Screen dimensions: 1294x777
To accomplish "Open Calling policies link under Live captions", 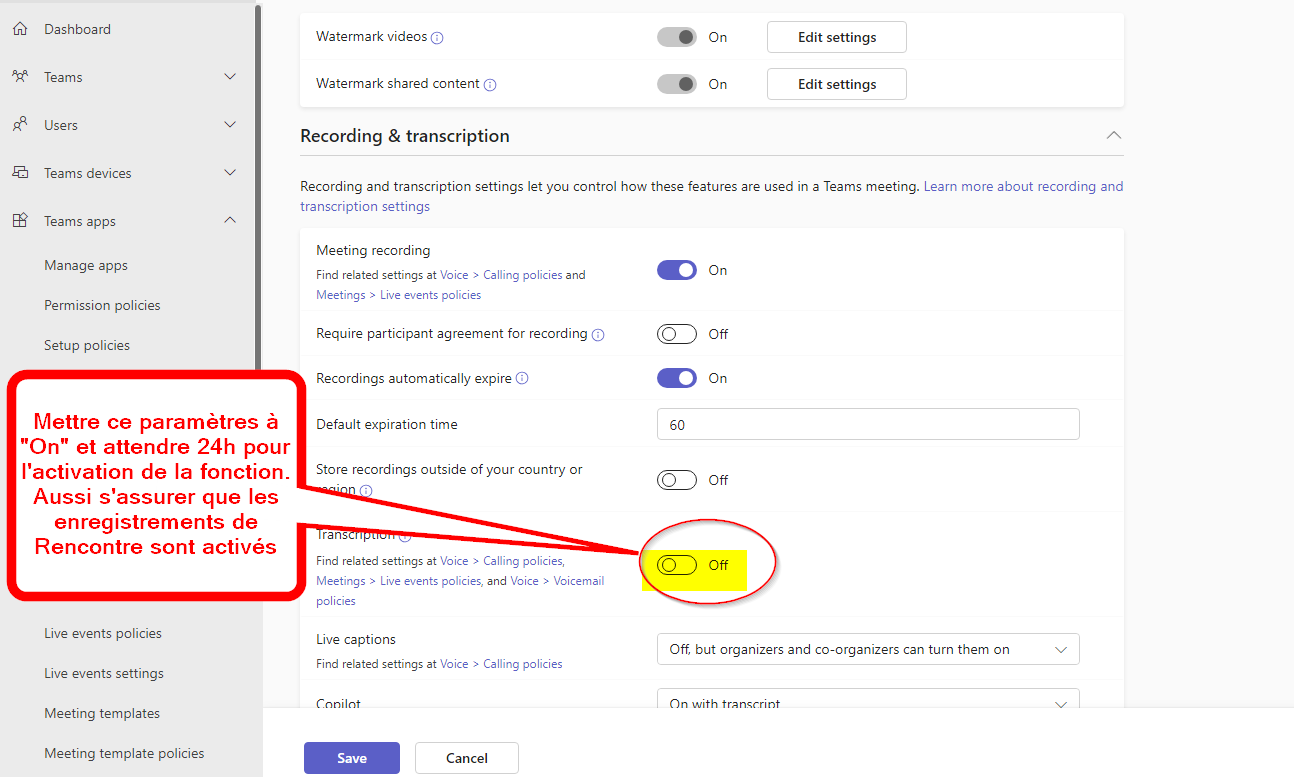I will [523, 664].
